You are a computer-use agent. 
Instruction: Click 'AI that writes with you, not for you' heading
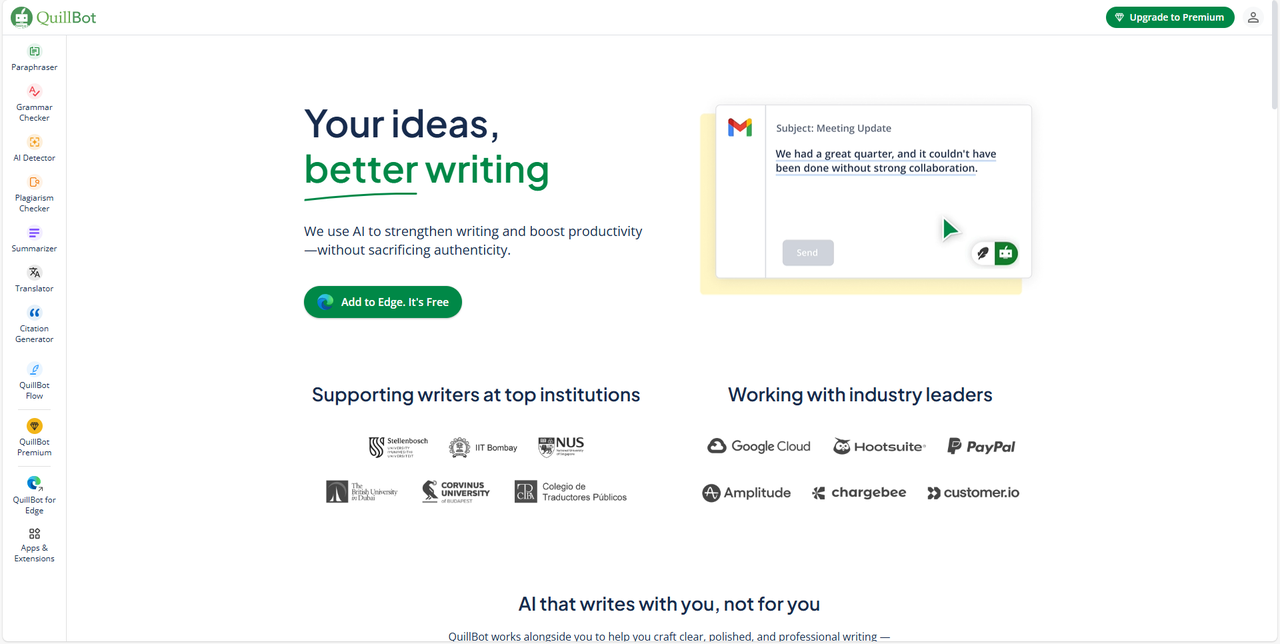point(669,604)
